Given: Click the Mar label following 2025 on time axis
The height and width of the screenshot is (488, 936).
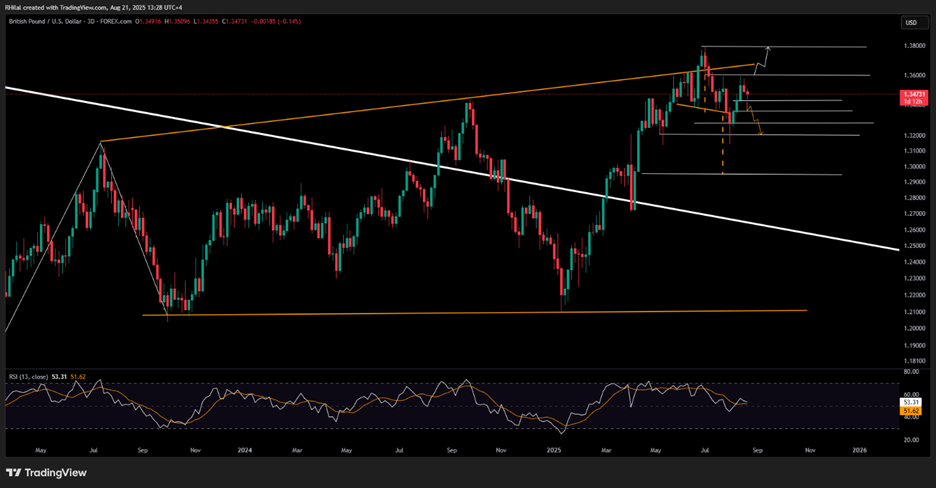Looking at the screenshot, I should 606,450.
